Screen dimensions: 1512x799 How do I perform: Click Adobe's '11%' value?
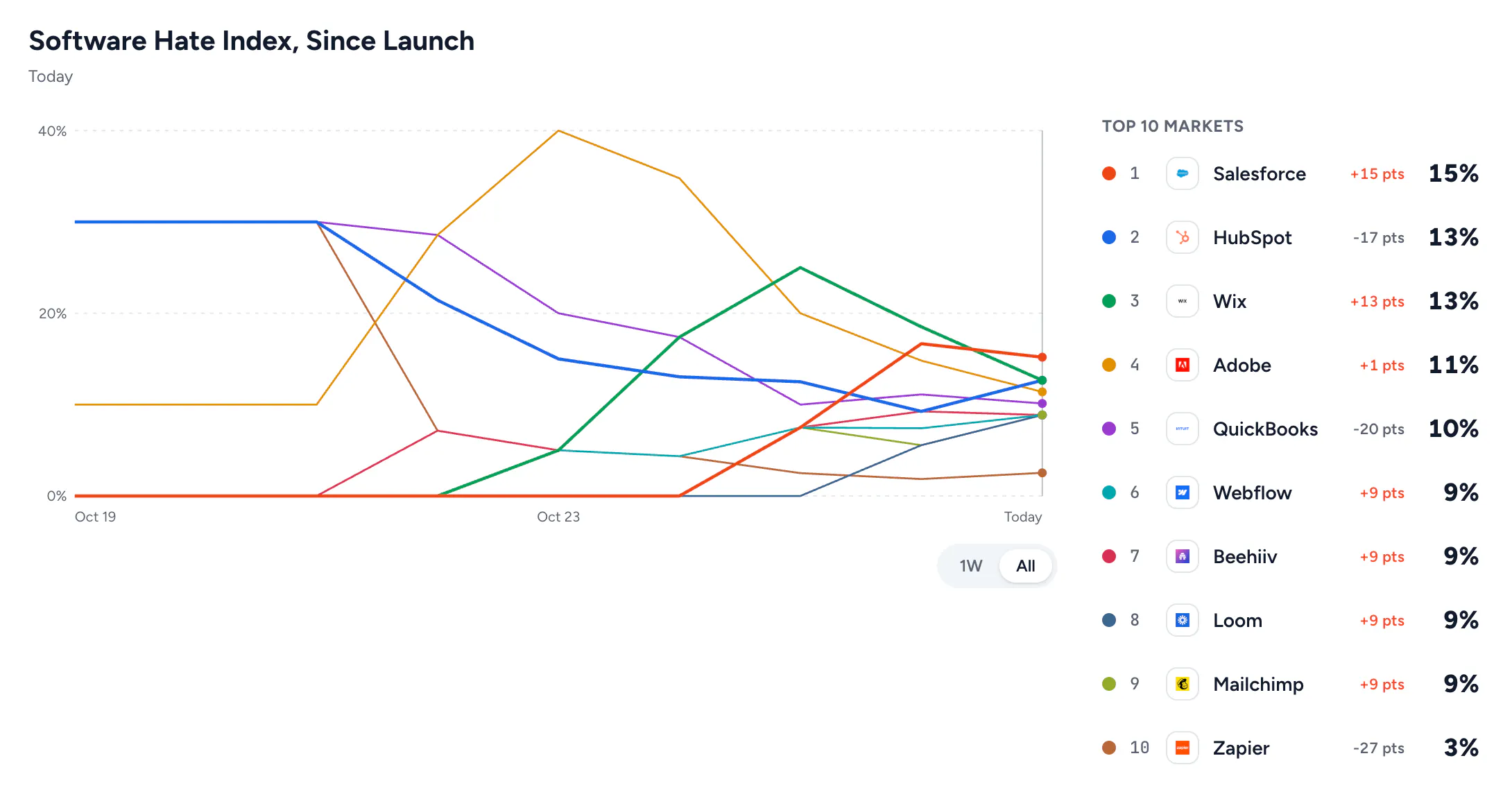click(1453, 365)
